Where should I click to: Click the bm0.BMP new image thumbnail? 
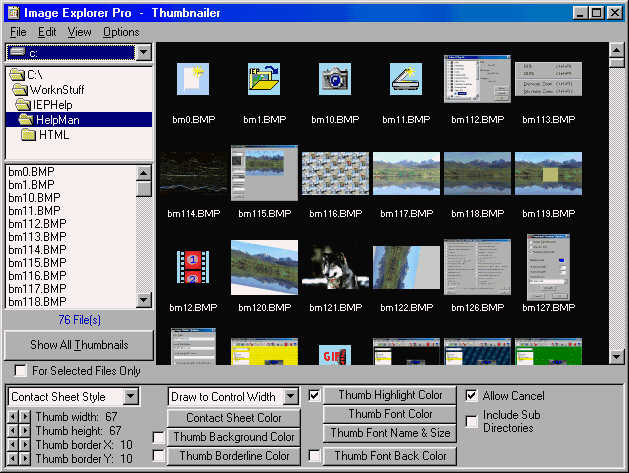pos(193,79)
